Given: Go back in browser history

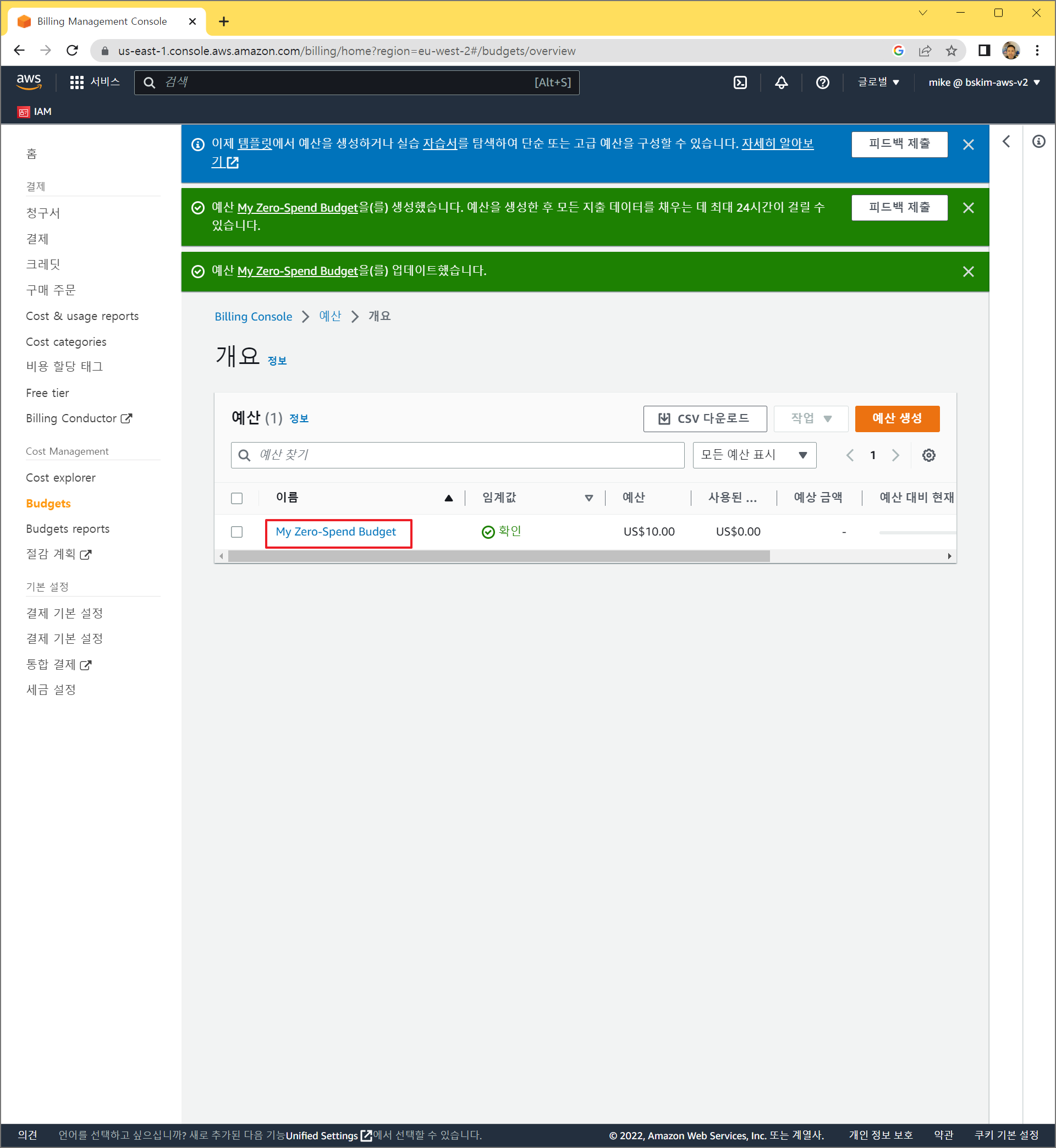Looking at the screenshot, I should pos(19,50).
